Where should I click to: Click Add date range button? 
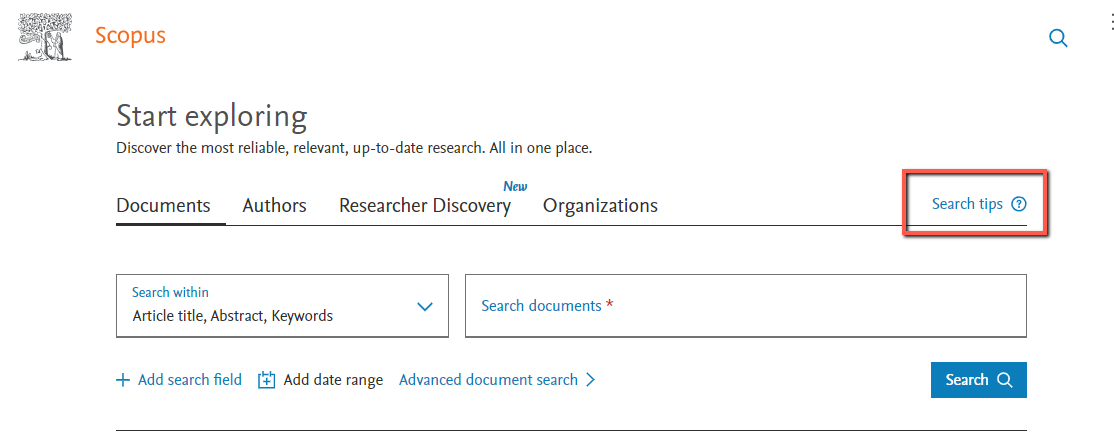click(320, 380)
